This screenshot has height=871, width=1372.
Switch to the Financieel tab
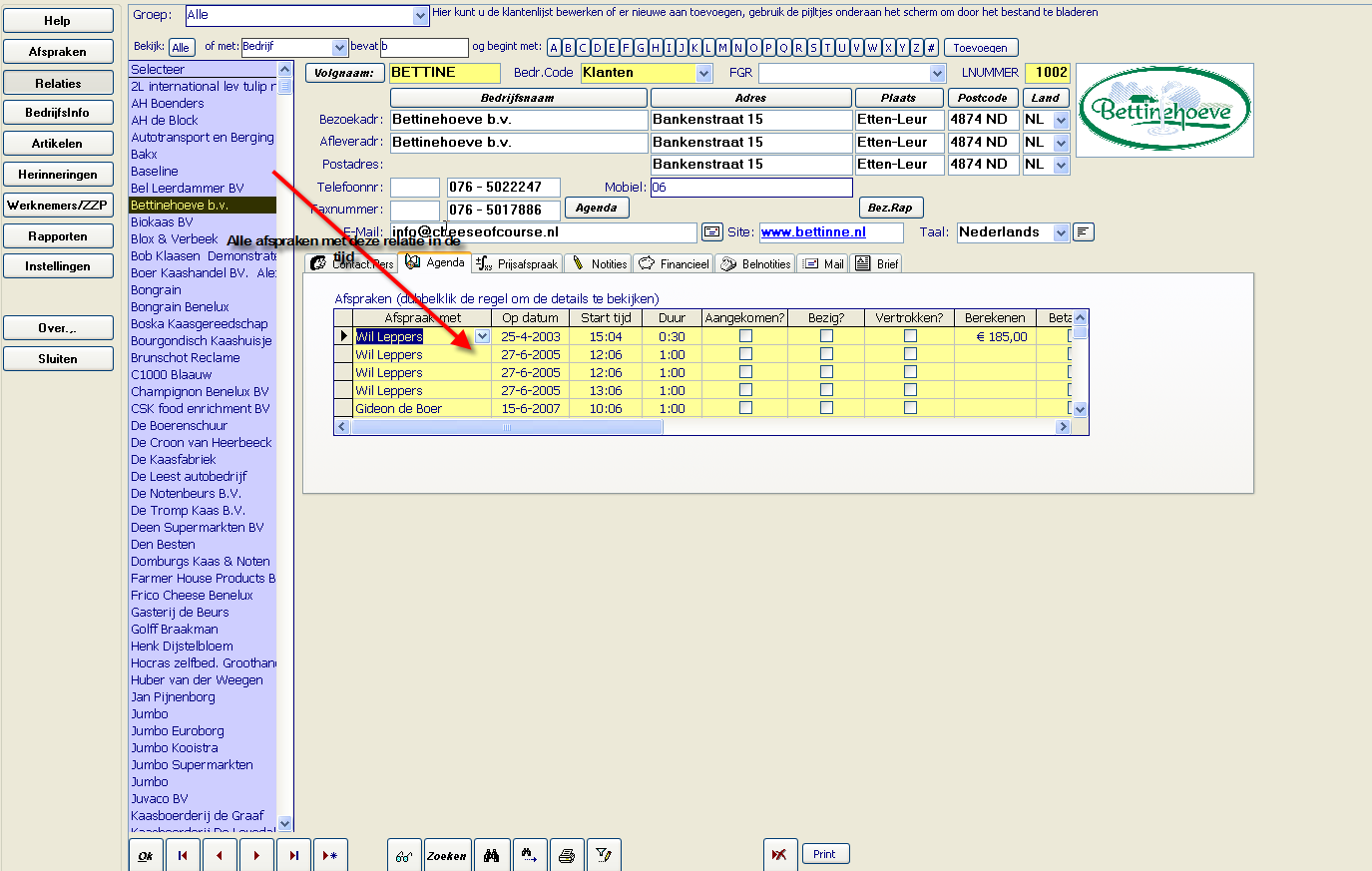[x=674, y=263]
